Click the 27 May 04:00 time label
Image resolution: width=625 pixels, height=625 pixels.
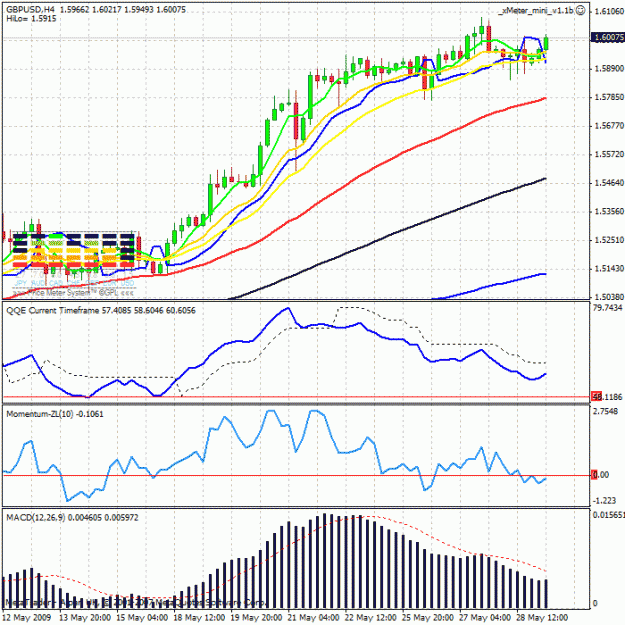[485, 617]
